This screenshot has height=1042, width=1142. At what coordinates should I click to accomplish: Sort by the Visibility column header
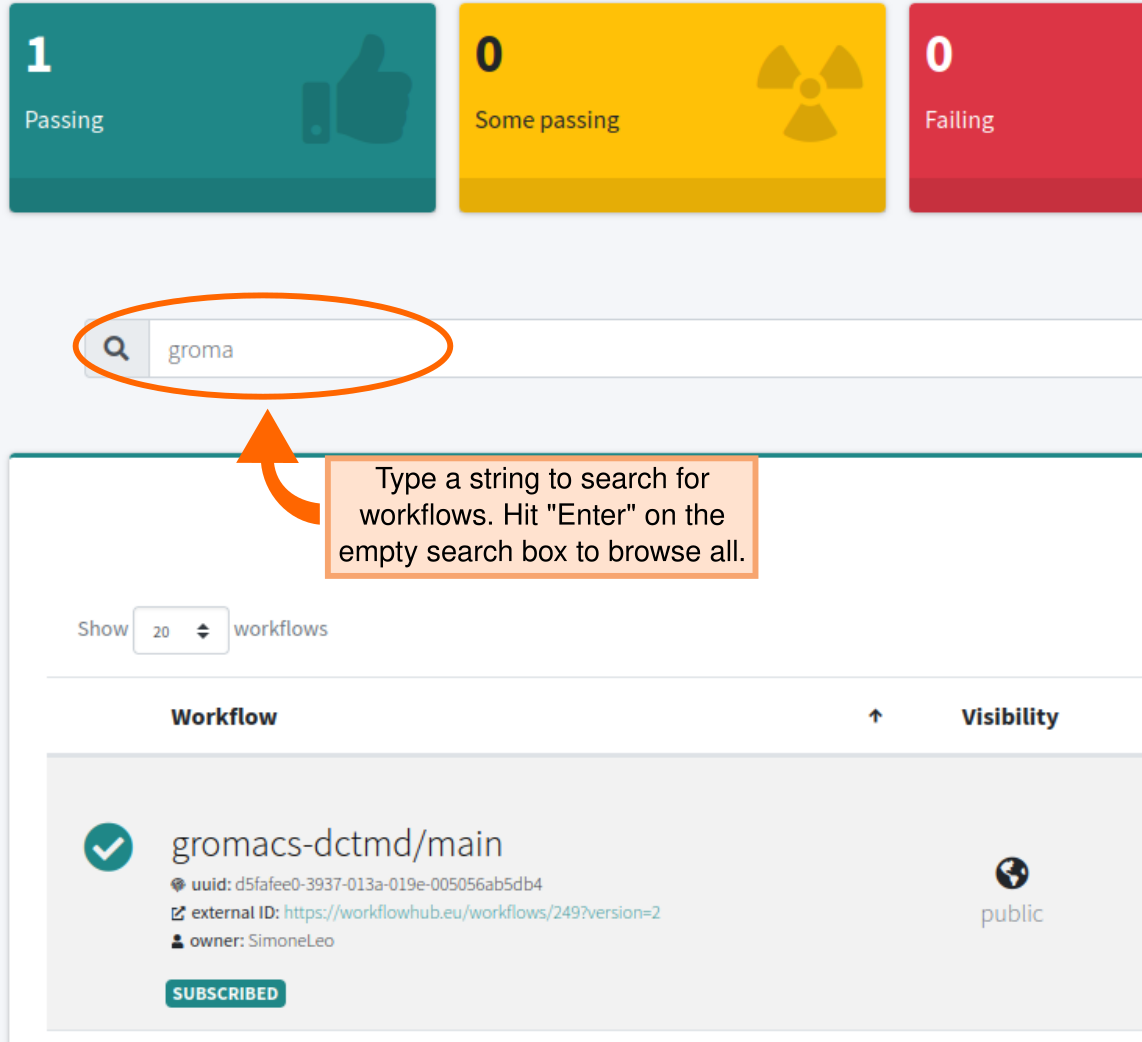coord(1009,717)
